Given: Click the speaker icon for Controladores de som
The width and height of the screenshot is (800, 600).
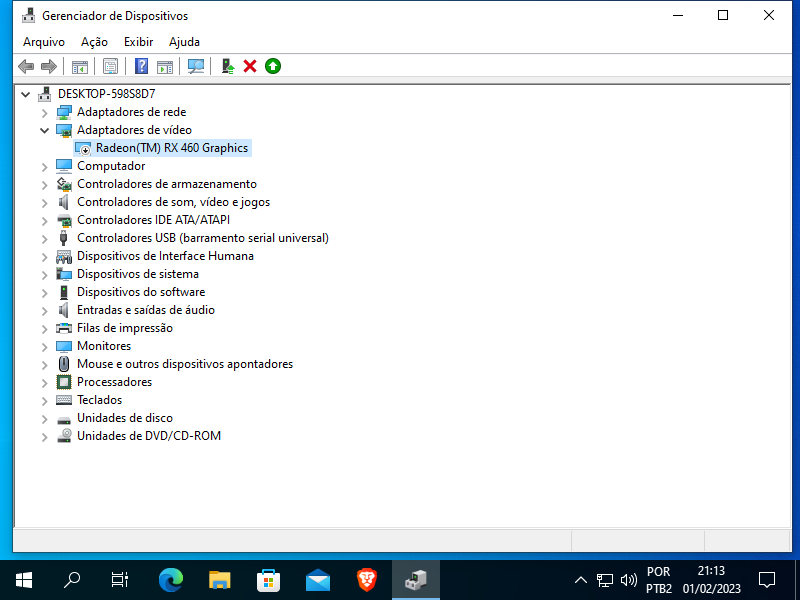Looking at the screenshot, I should [x=64, y=202].
